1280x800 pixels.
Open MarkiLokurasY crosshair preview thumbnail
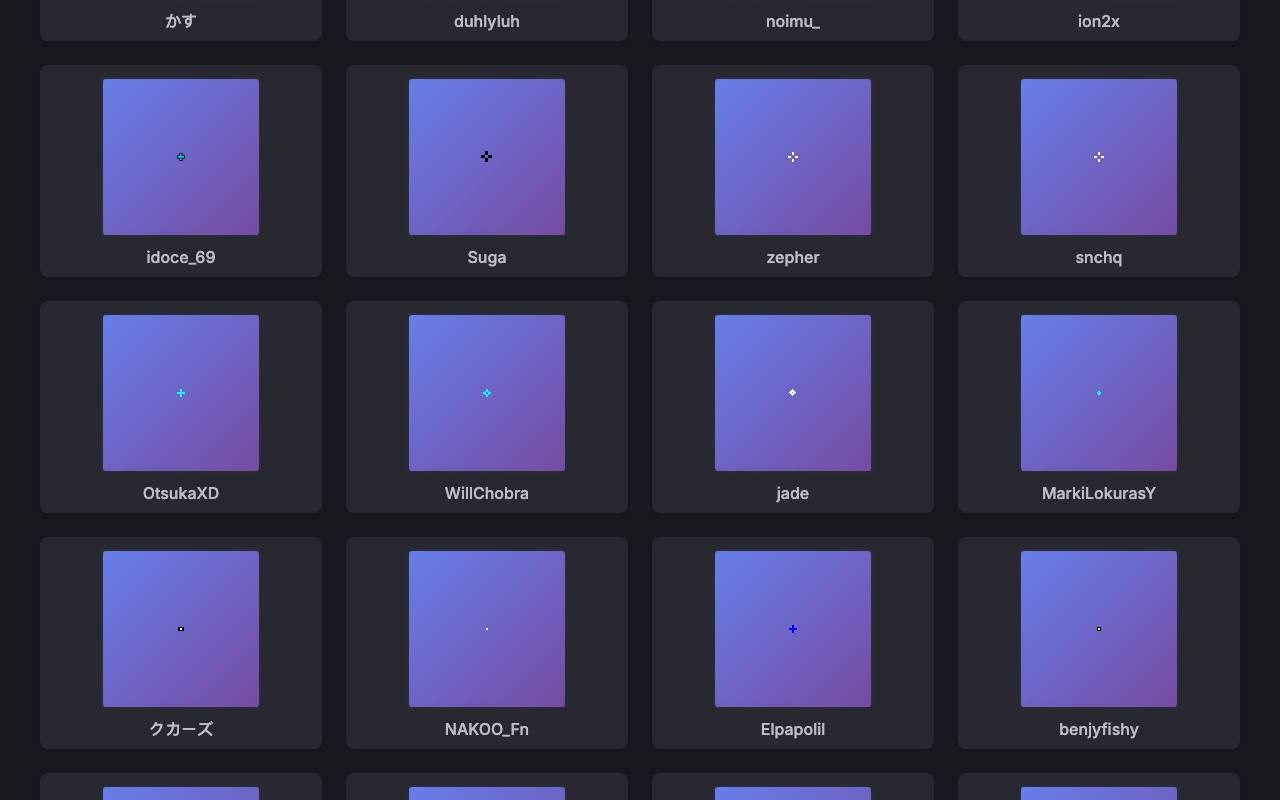pyautogui.click(x=1099, y=393)
